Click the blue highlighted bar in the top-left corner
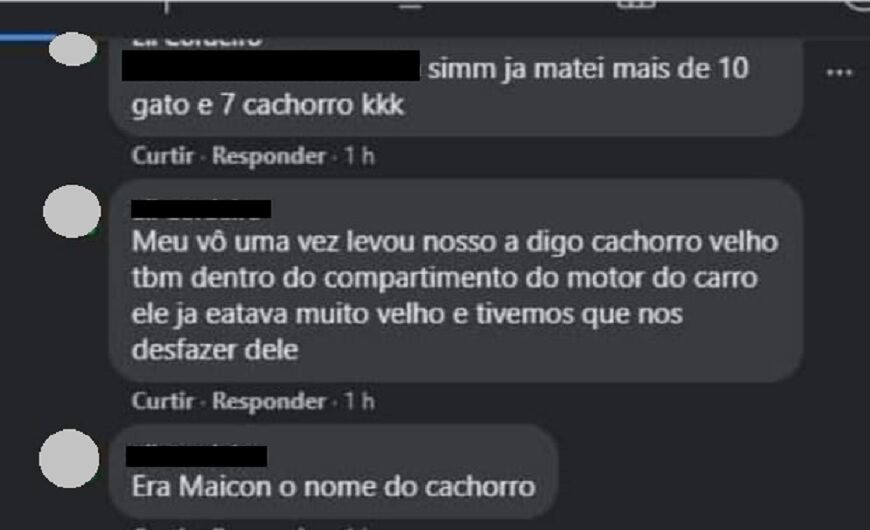 [28, 37]
